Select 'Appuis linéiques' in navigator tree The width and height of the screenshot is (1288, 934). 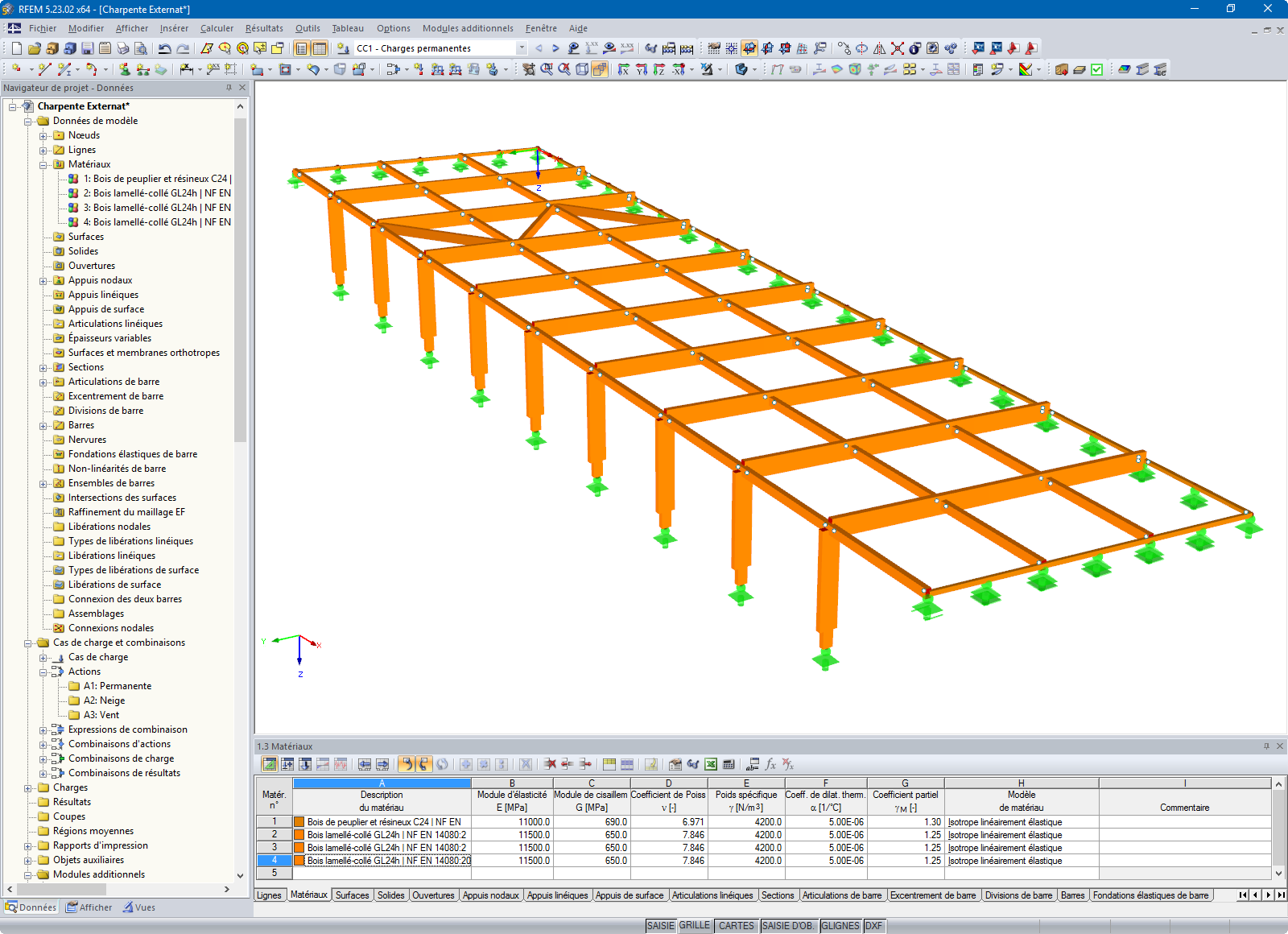coord(103,295)
